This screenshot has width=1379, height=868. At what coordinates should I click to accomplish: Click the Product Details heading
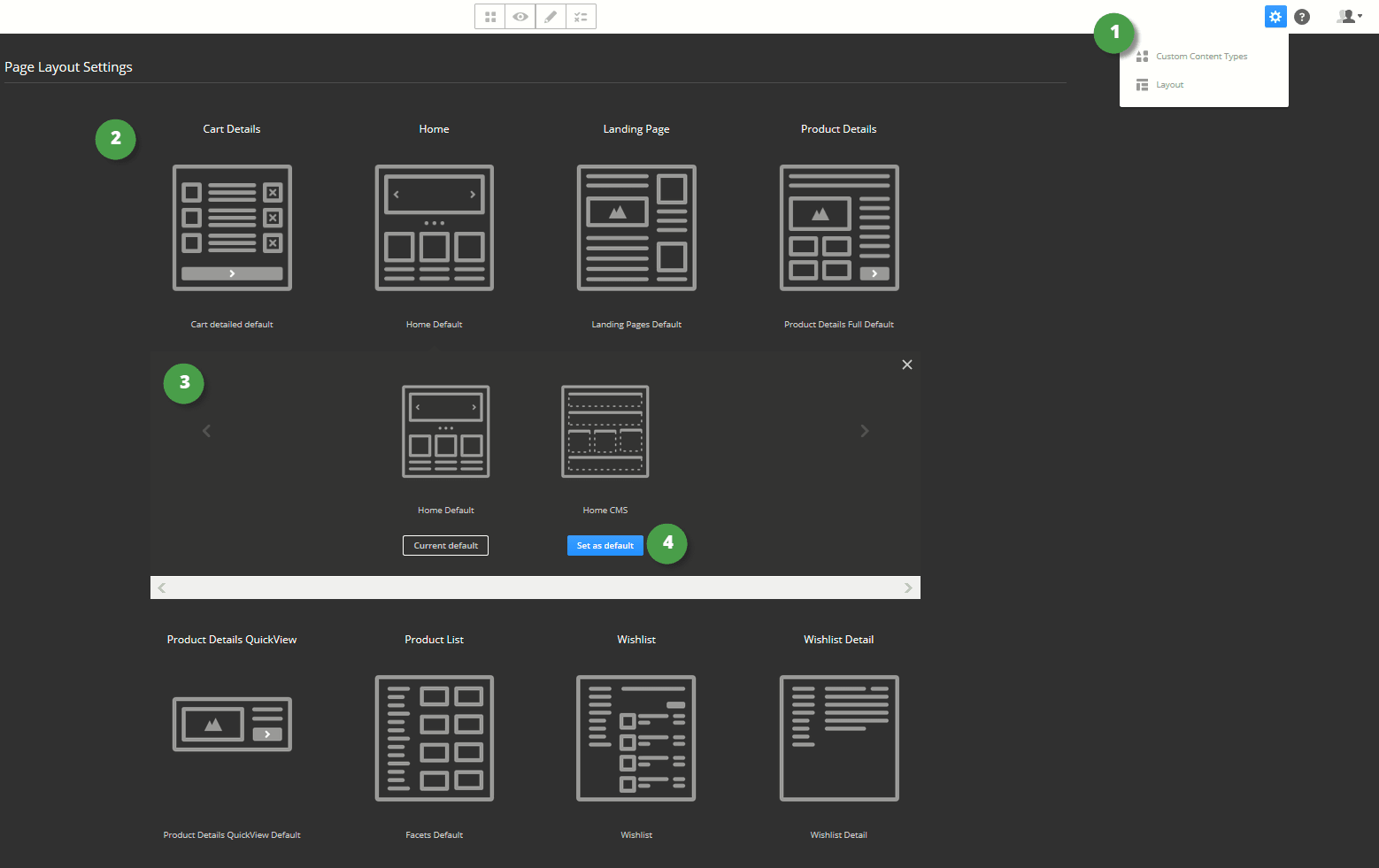pos(839,129)
